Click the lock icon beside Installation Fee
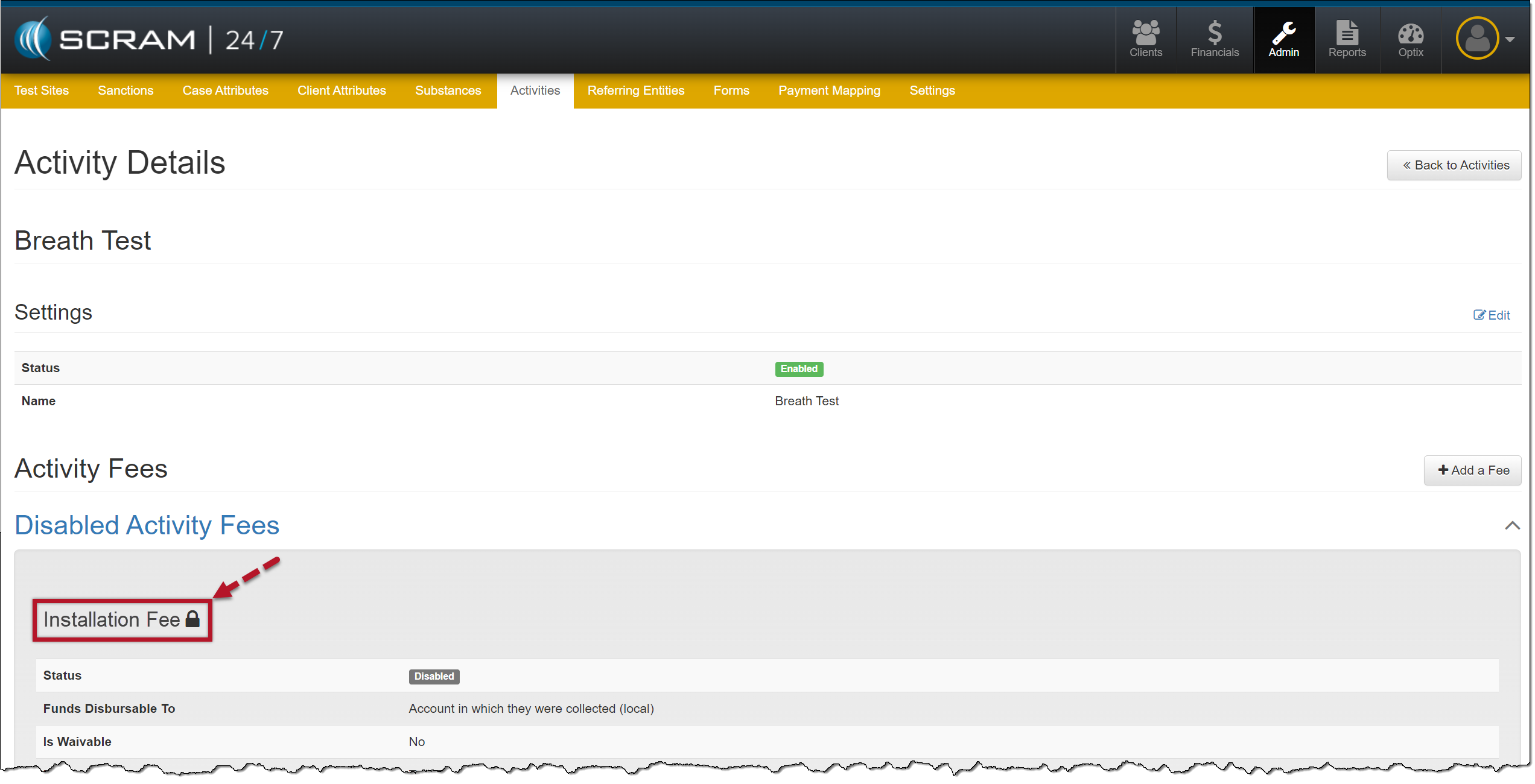 pos(192,619)
